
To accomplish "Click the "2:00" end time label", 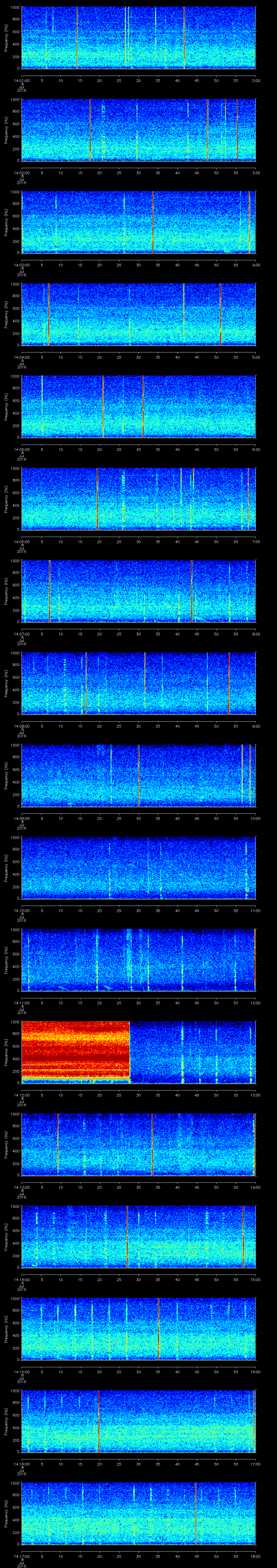I will [x=256, y=80].
